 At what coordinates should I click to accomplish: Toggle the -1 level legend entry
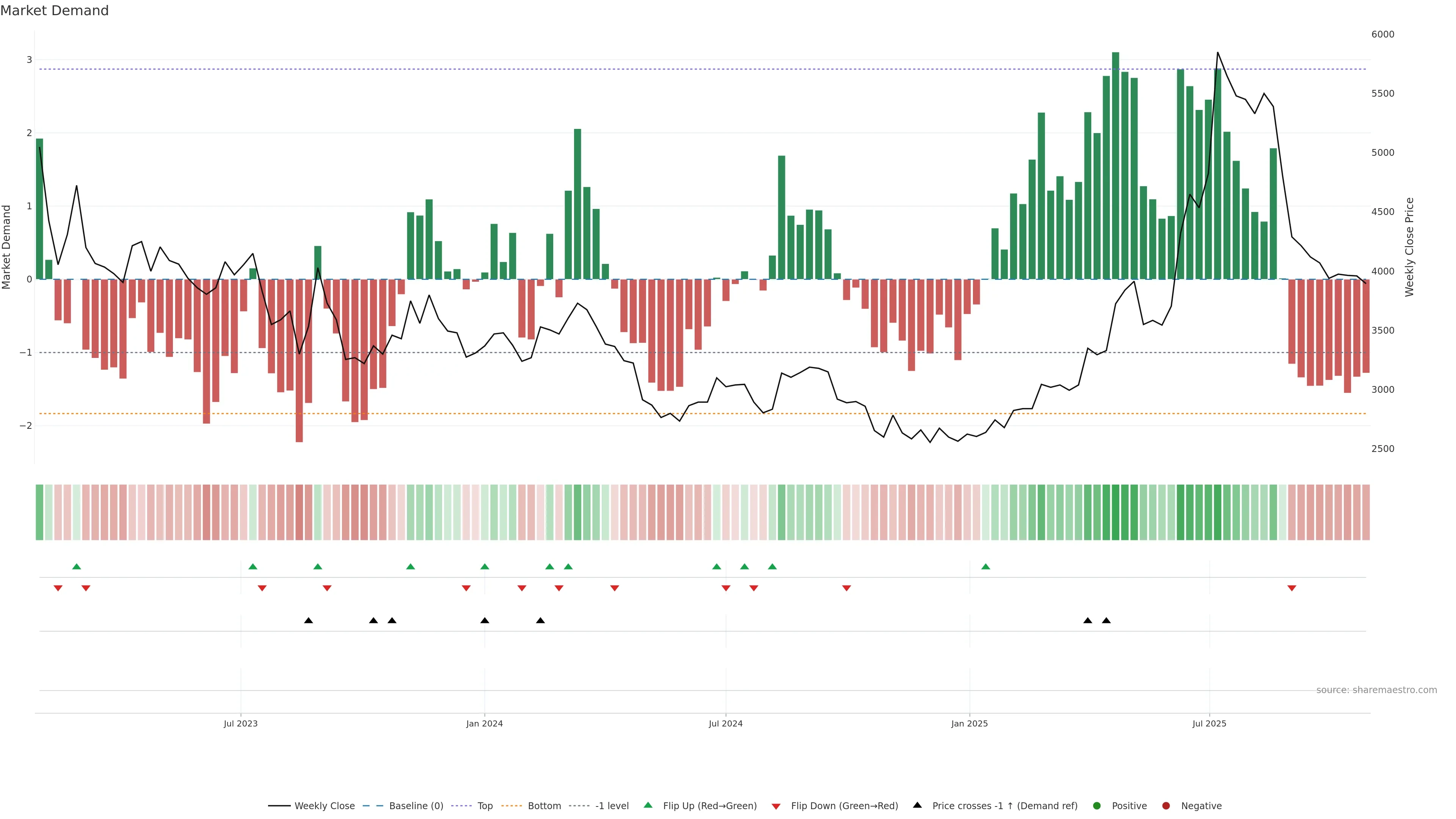click(x=612, y=805)
